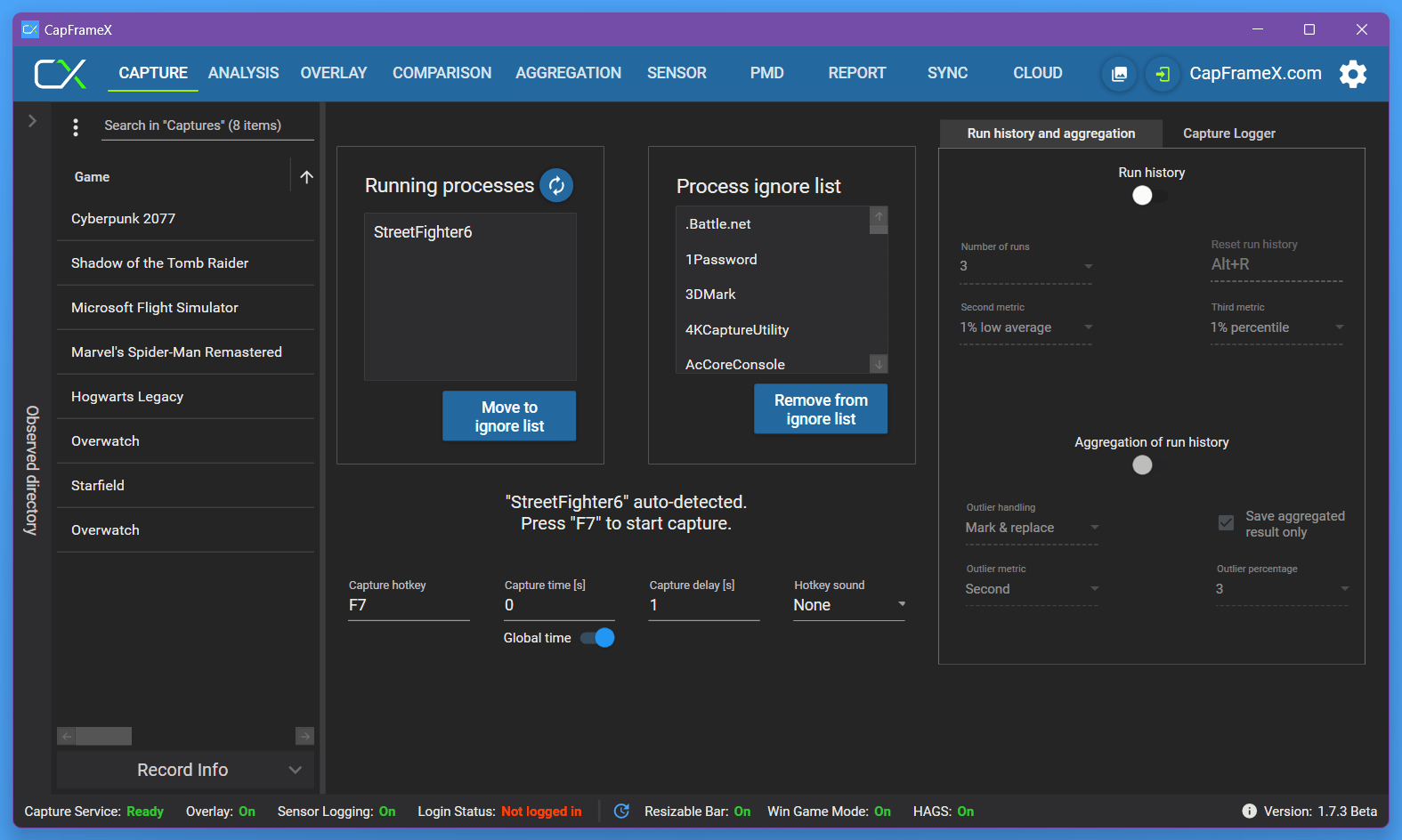Image resolution: width=1402 pixels, height=840 pixels.
Task: Select Microsoft Flight Simulator capture
Action: [185, 308]
